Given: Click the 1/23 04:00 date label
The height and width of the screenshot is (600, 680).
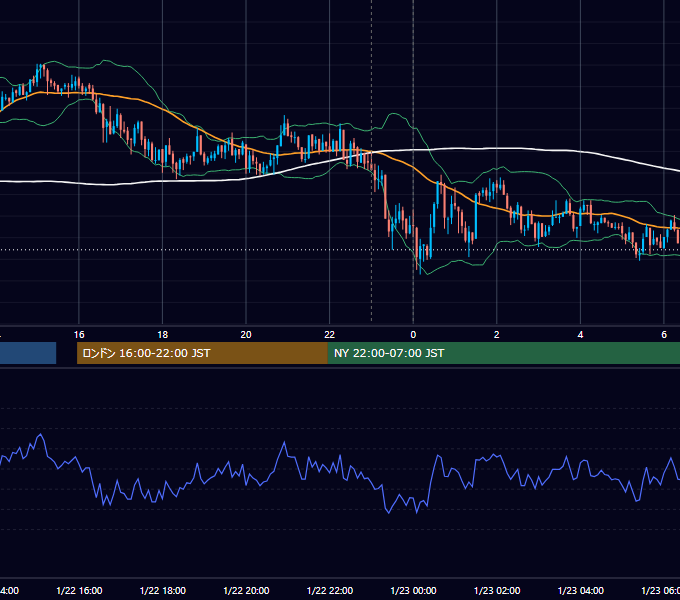Looking at the screenshot, I should (x=581, y=590).
